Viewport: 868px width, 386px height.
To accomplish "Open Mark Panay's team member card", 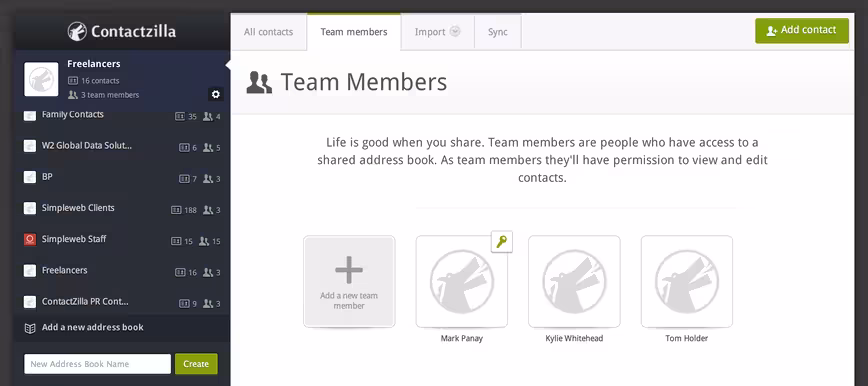I will pos(462,281).
